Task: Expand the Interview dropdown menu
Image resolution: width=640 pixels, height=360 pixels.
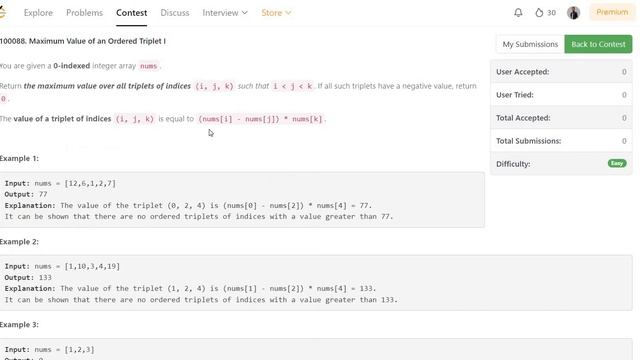Action: pos(225,13)
